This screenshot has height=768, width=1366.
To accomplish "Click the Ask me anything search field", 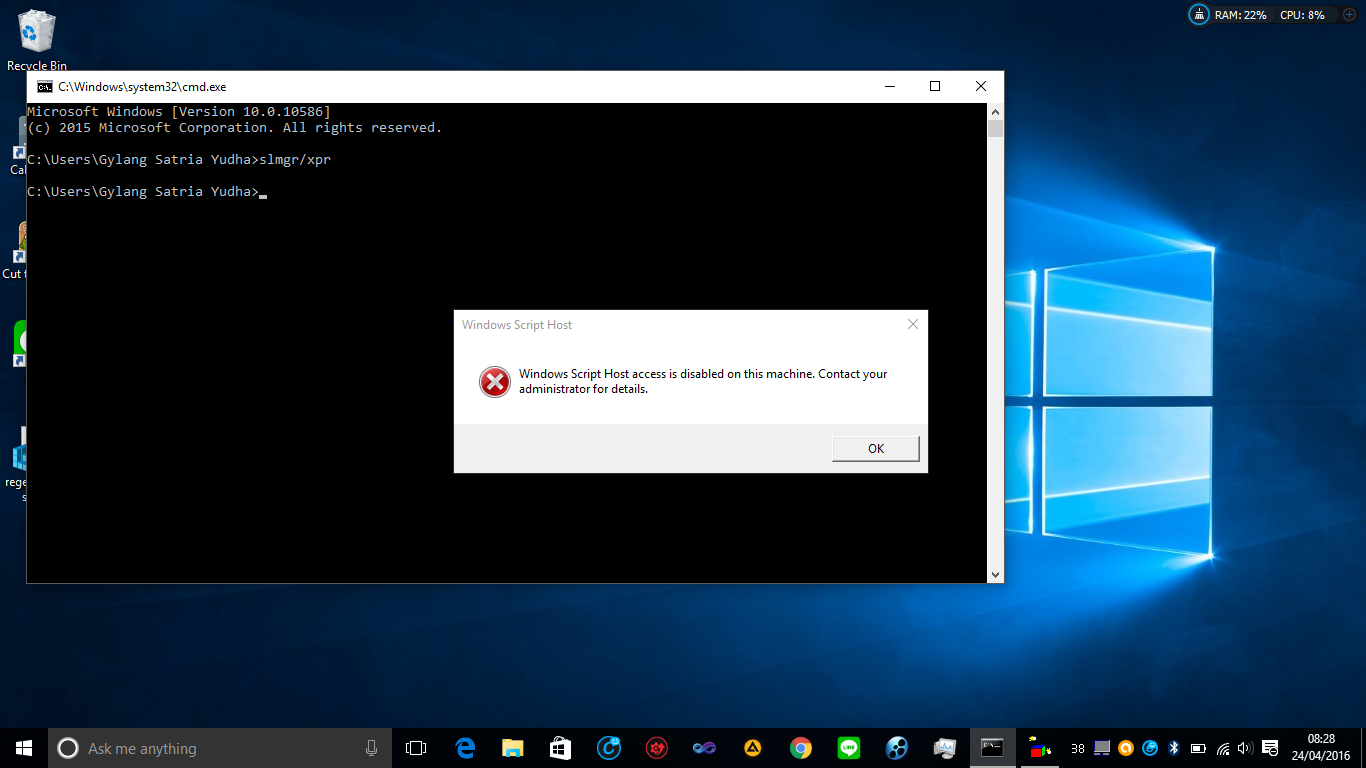I will point(200,747).
